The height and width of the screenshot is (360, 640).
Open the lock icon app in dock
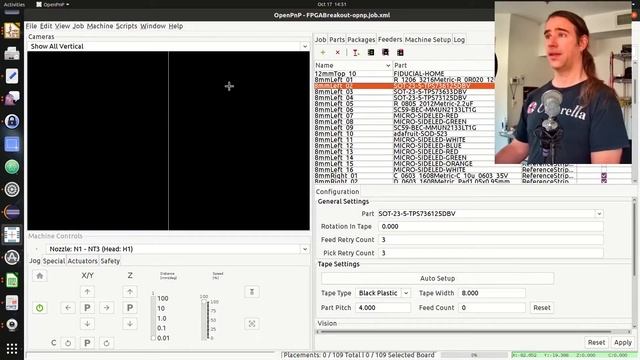pos(12,121)
